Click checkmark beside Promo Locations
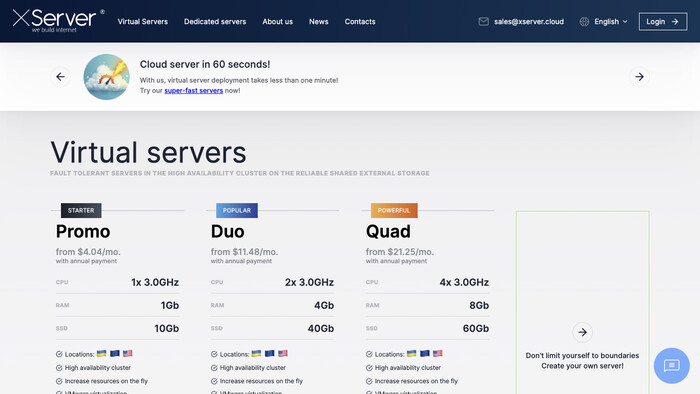Viewport: 700px width, 394px height. pyautogui.click(x=59, y=354)
